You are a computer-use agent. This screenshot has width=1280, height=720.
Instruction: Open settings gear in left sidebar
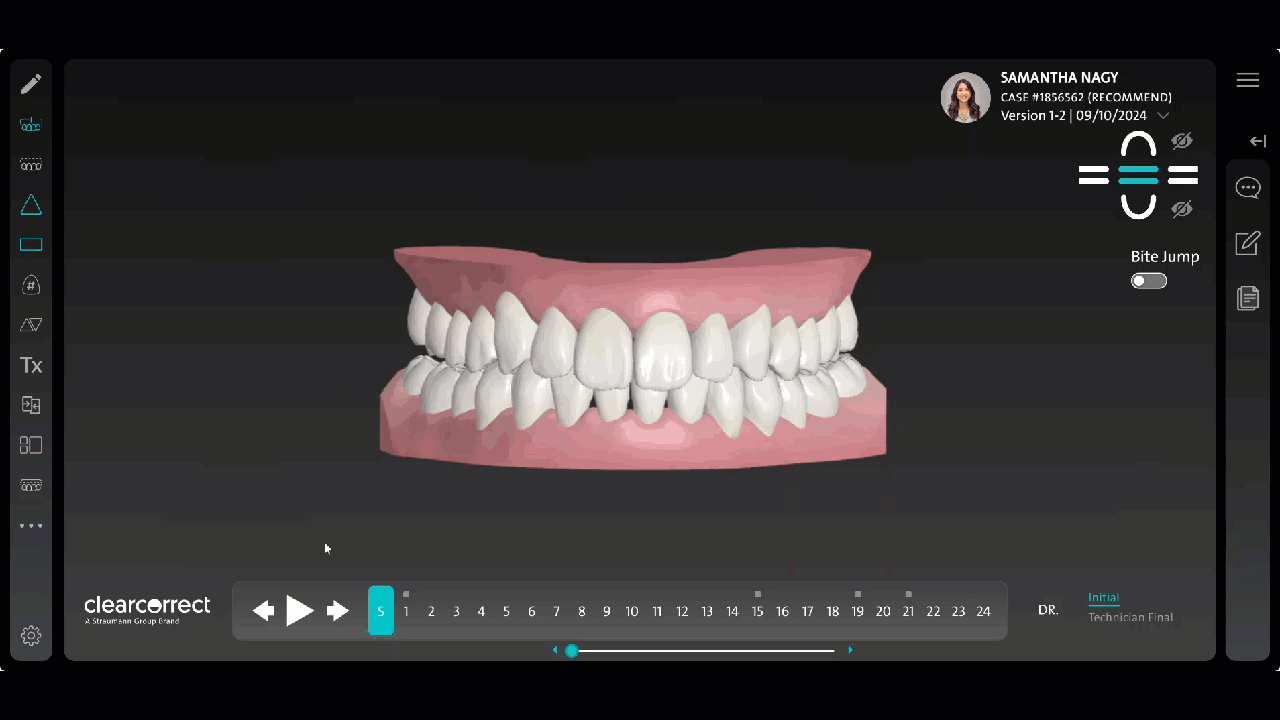pyautogui.click(x=31, y=635)
